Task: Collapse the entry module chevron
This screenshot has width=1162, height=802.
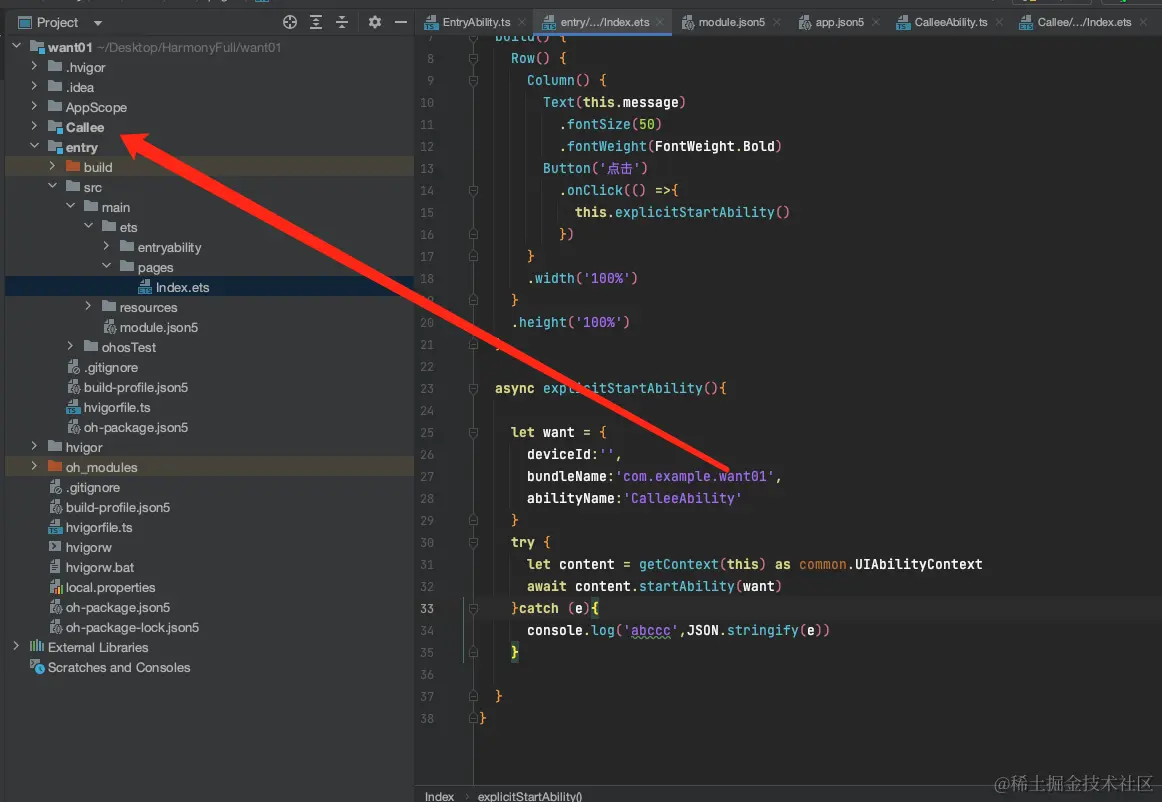Action: [34, 146]
